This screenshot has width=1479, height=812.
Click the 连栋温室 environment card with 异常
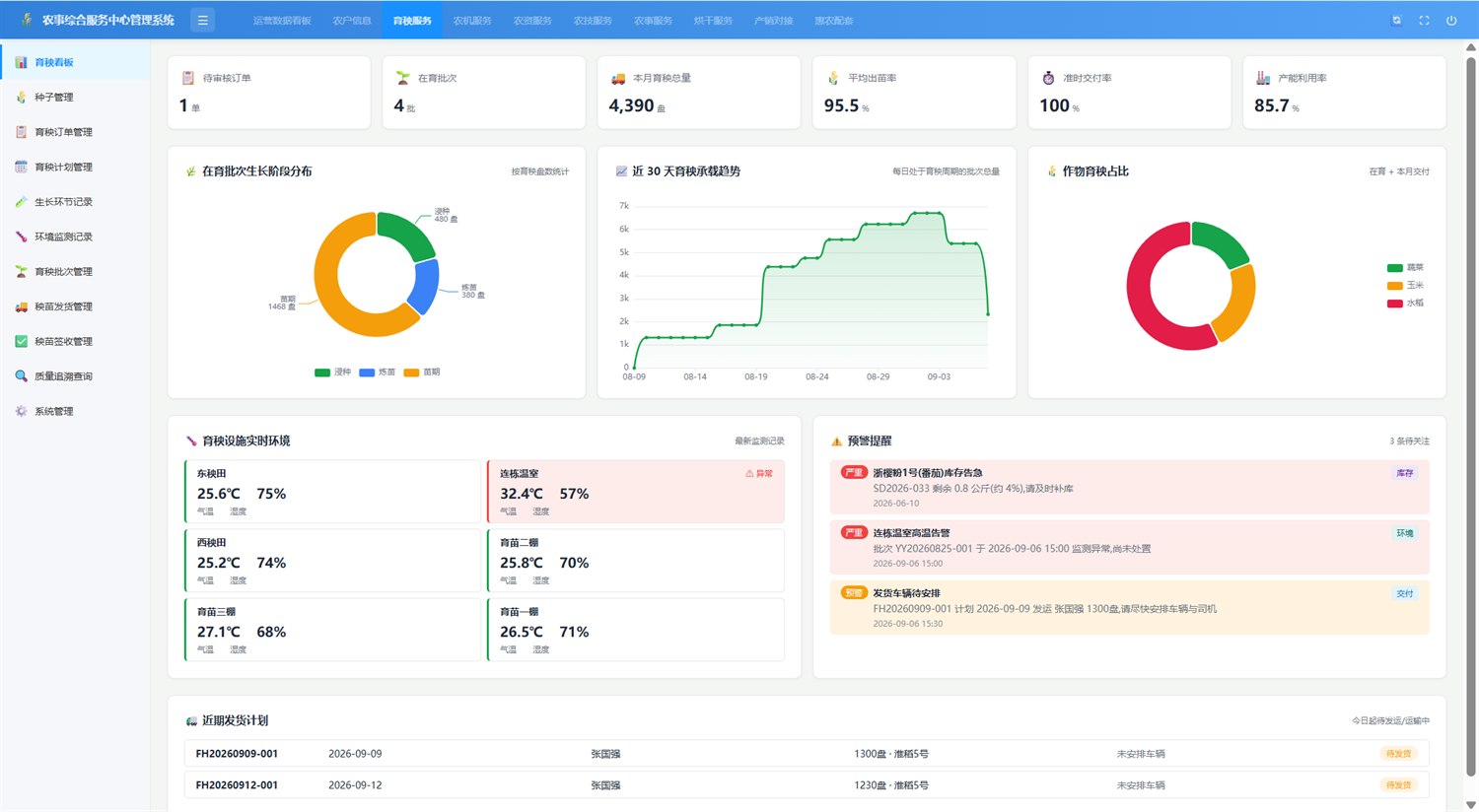(636, 492)
